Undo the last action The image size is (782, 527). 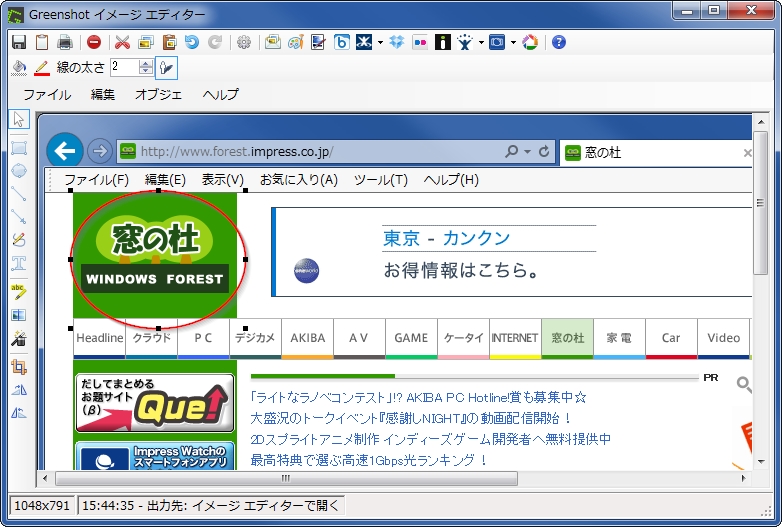pyautogui.click(x=192, y=42)
